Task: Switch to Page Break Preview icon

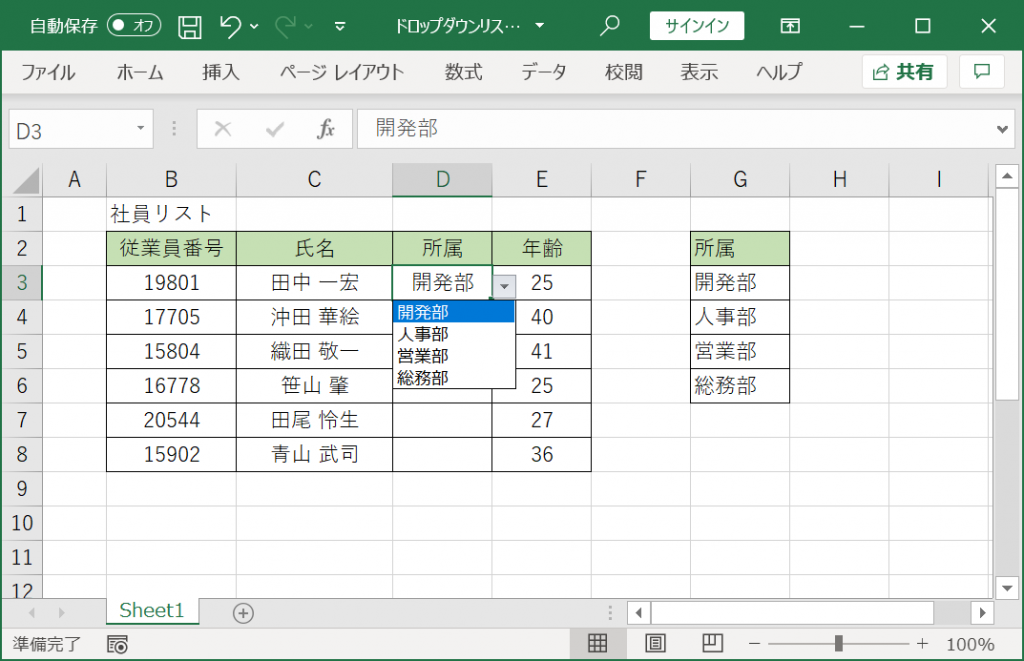Action: tap(712, 643)
